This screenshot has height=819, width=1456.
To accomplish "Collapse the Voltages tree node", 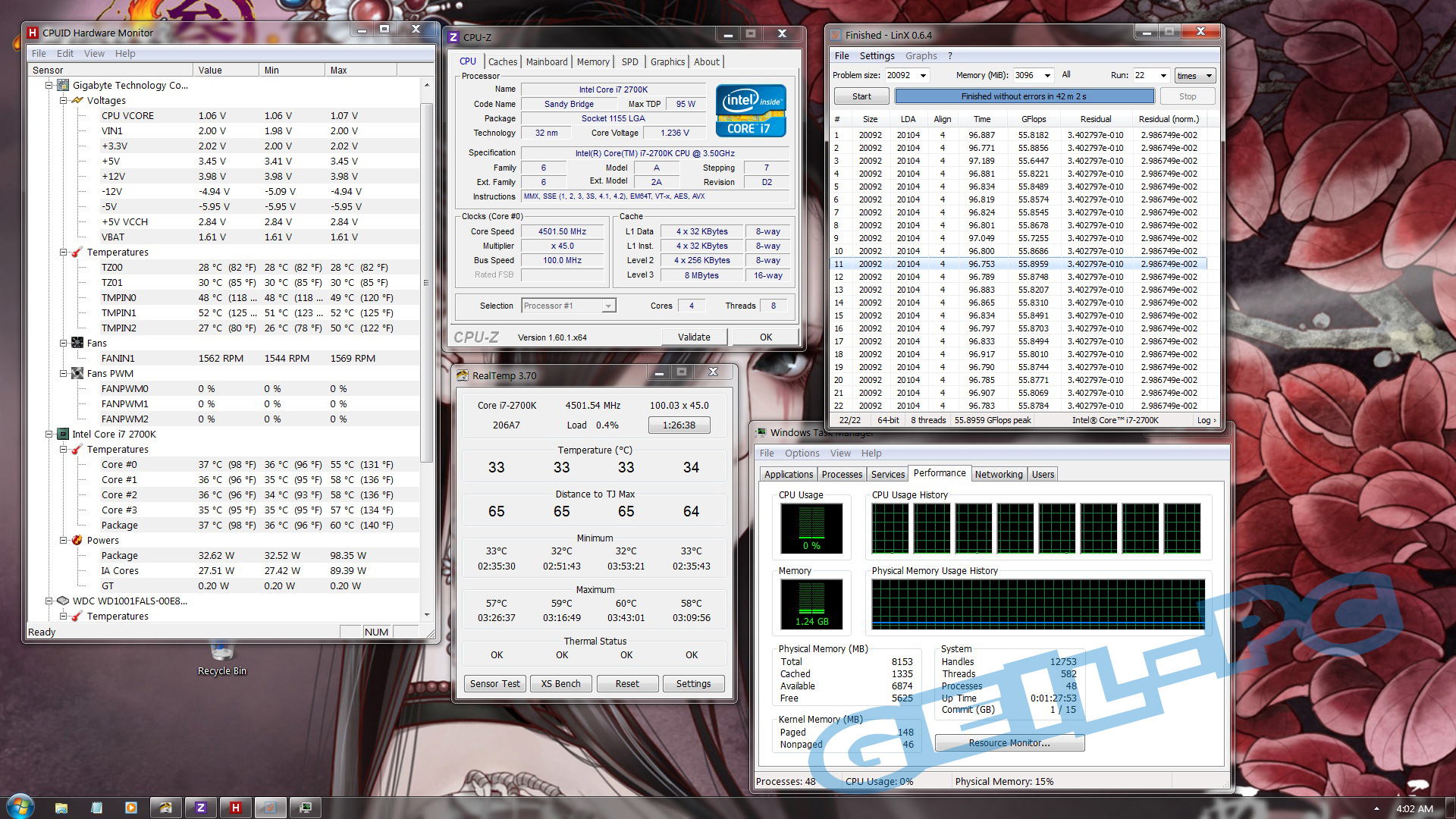I will pyautogui.click(x=64, y=100).
